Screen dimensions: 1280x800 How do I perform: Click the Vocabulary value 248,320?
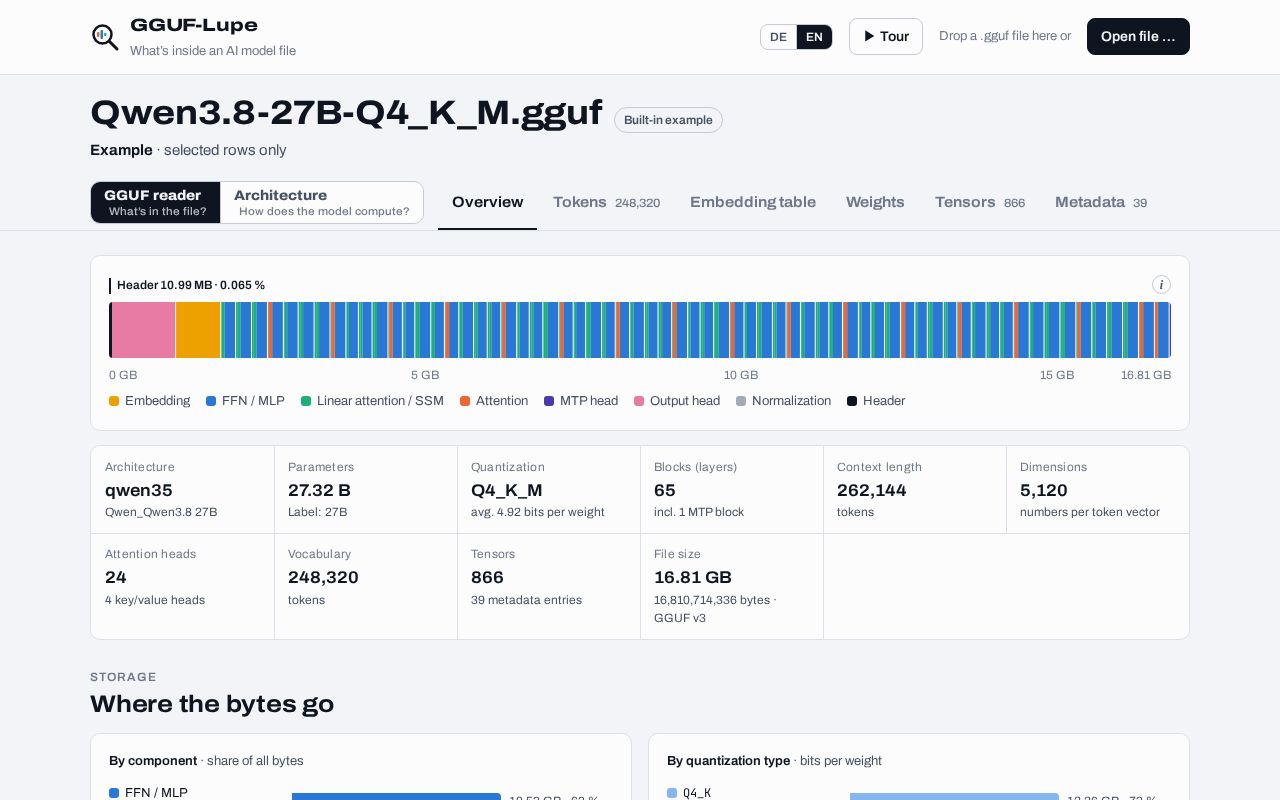point(323,577)
